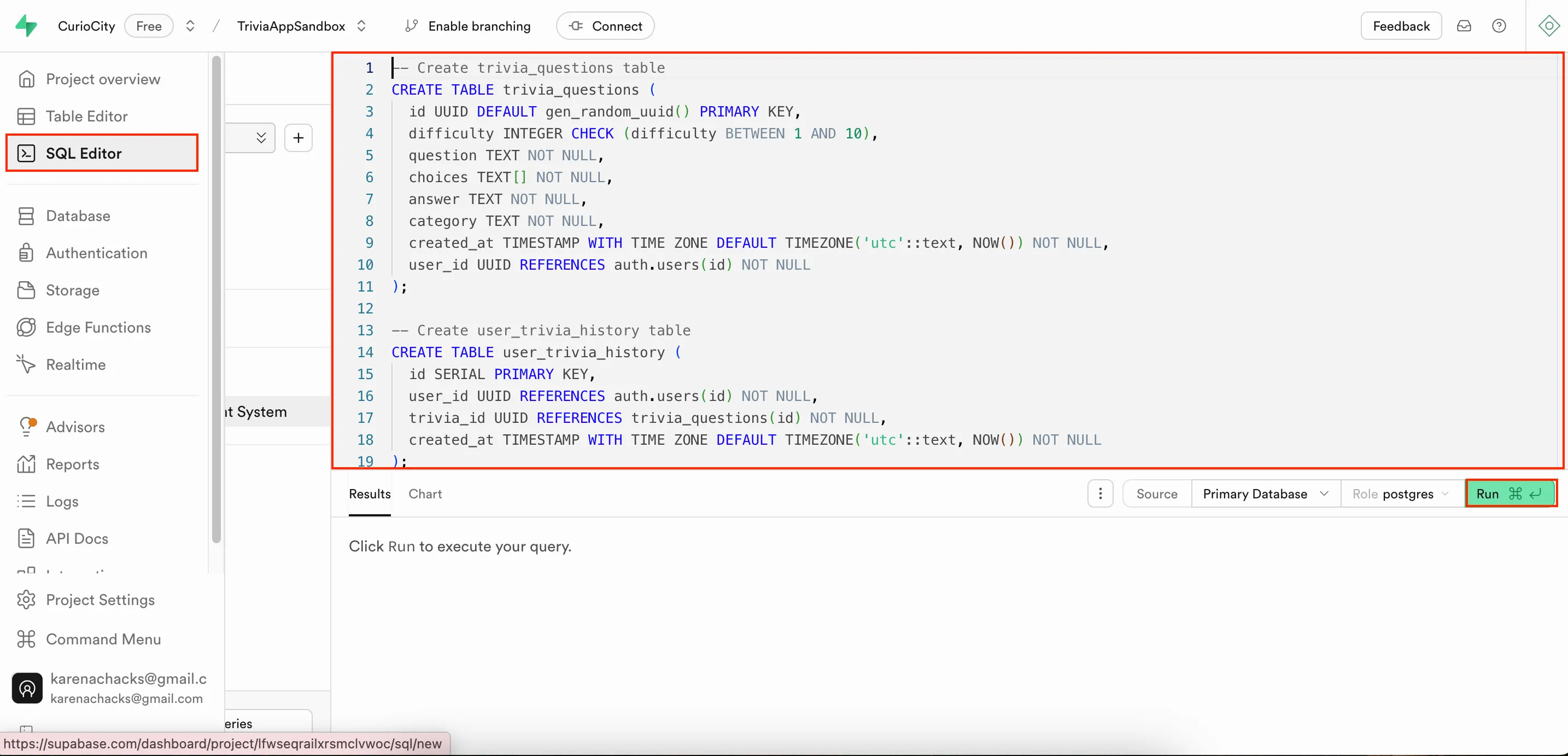
Task: Open the Realtime section
Action: (x=77, y=364)
